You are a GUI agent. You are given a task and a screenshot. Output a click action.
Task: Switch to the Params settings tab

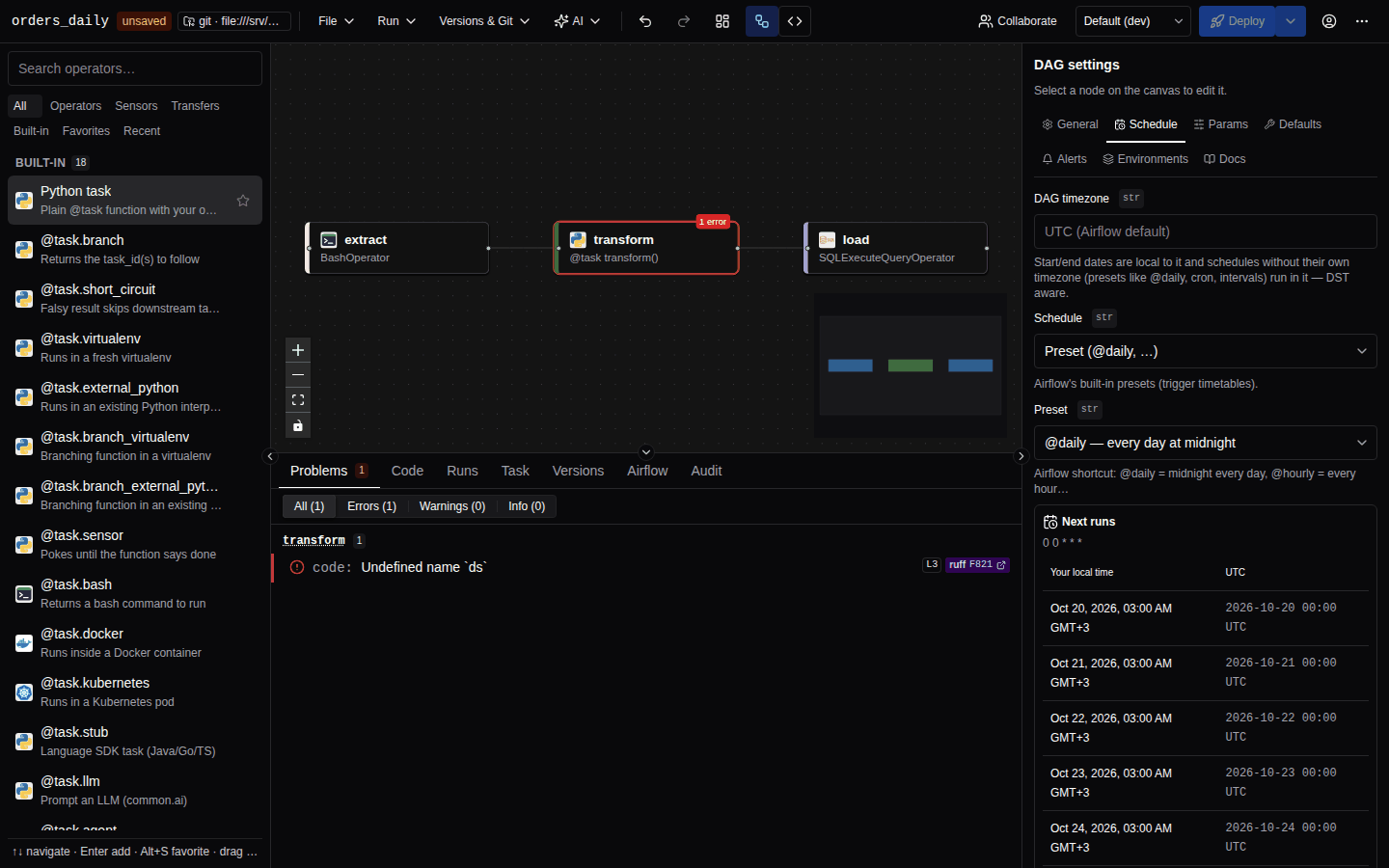pyautogui.click(x=1220, y=124)
